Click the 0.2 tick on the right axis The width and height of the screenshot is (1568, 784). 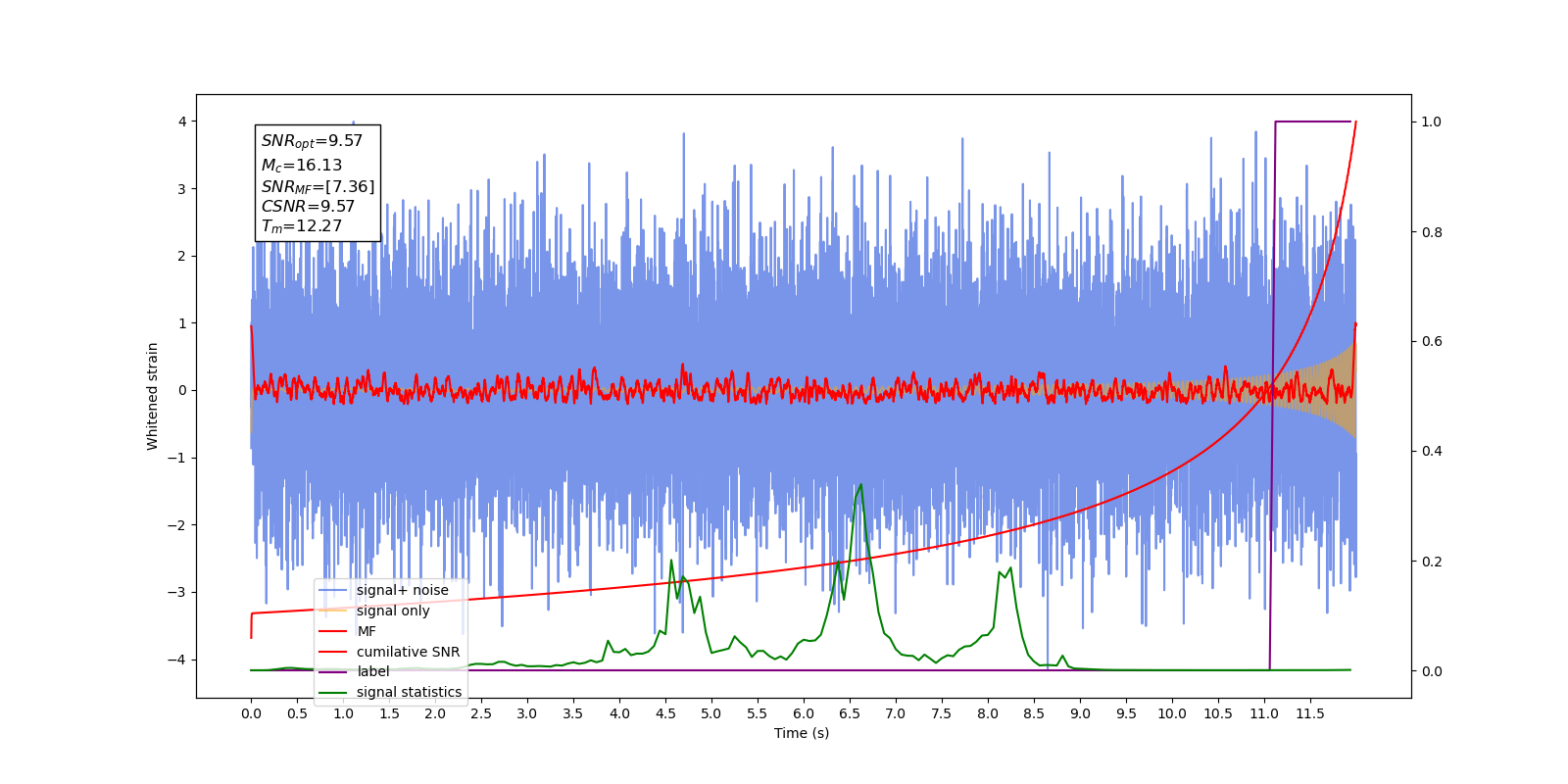1432,562
